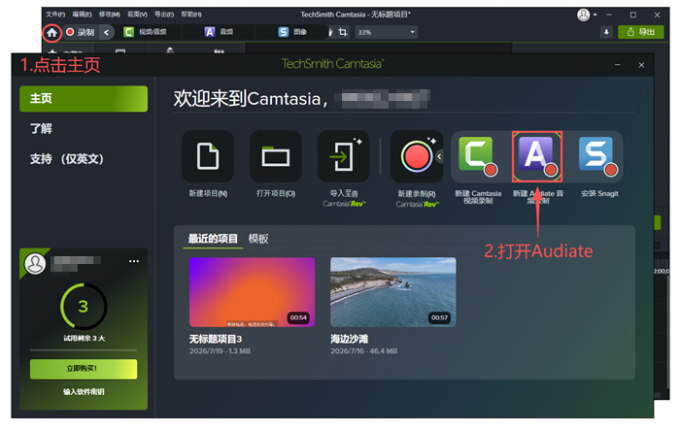Click the 新建 Audiate 音频录制 icon
The height and width of the screenshot is (428, 680).
coord(537,156)
